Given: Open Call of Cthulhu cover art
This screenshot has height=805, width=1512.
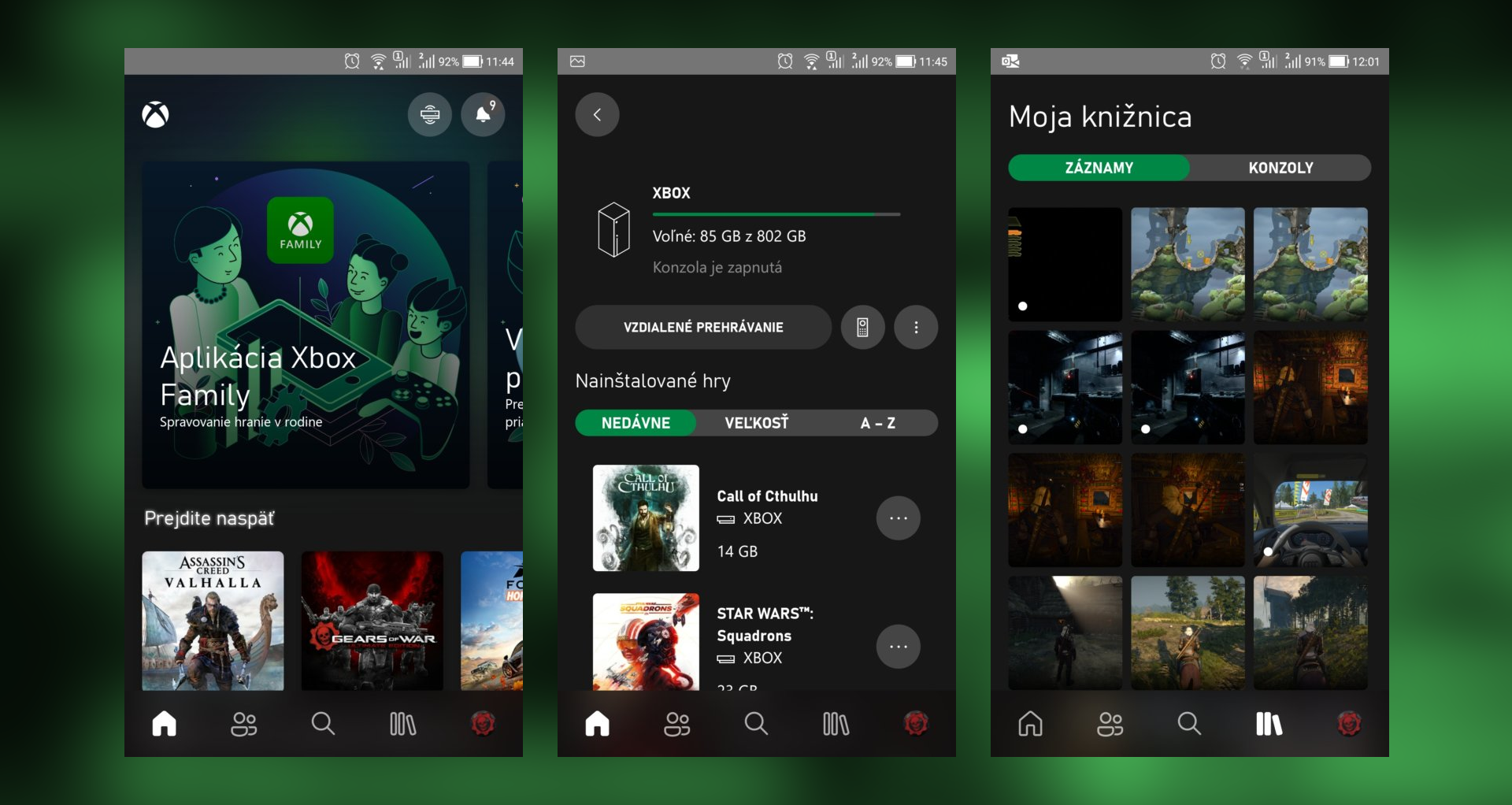Looking at the screenshot, I should pos(646,517).
